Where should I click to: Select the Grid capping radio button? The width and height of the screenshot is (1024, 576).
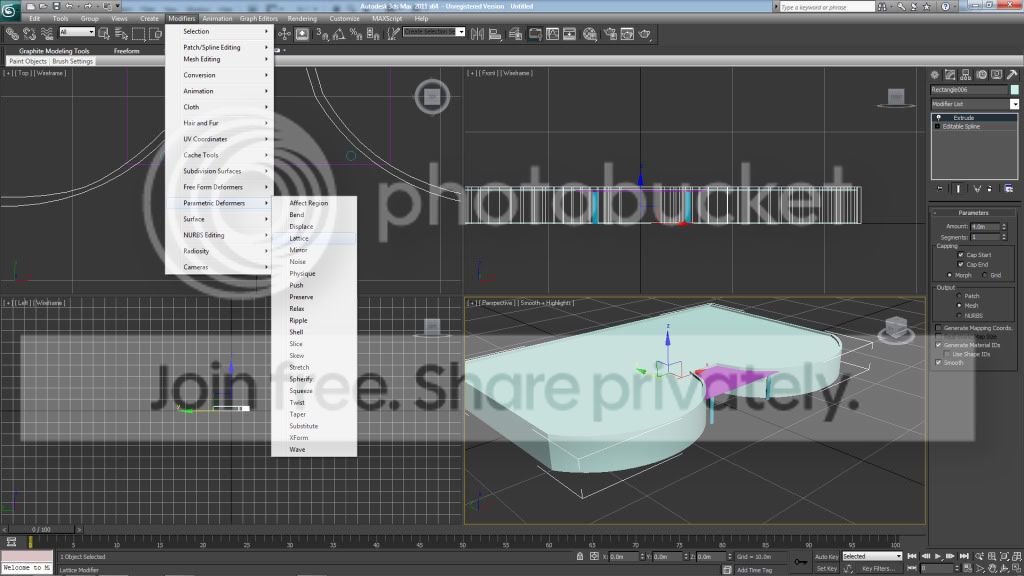click(984, 275)
